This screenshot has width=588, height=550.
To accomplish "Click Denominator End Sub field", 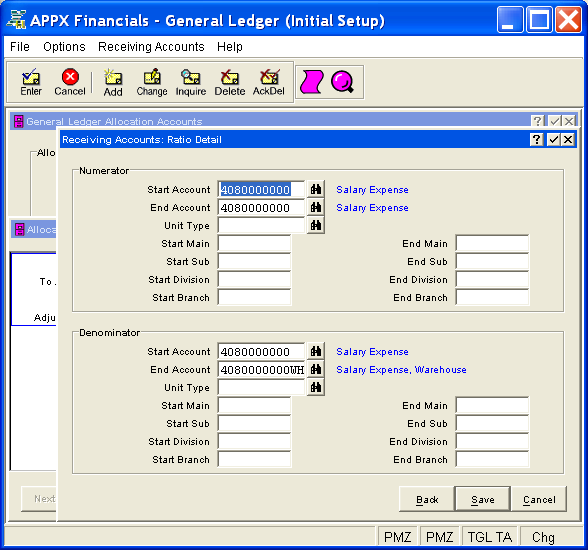I will click(x=492, y=423).
